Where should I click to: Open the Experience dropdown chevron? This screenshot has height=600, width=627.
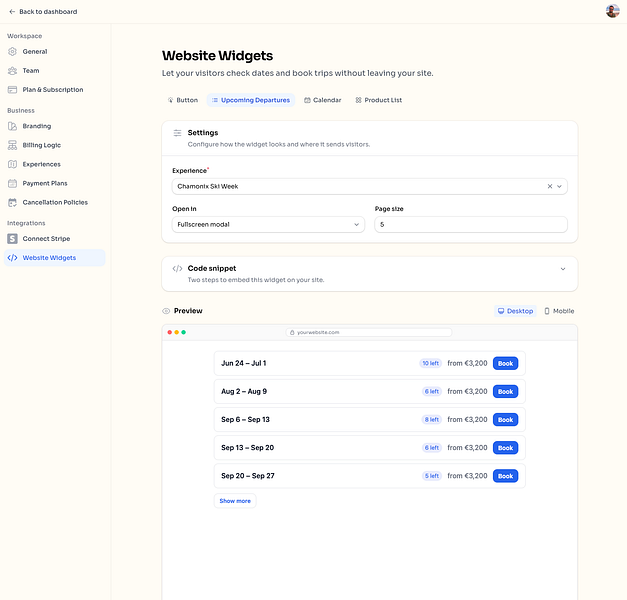(x=559, y=186)
